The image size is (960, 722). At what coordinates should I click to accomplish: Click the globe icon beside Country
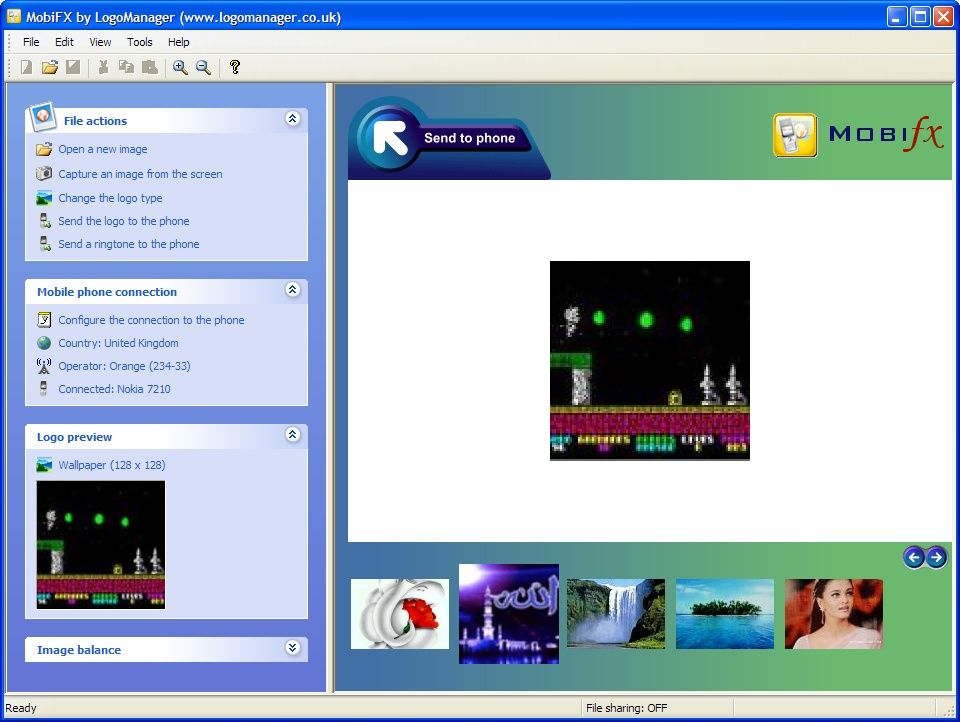tap(44, 343)
